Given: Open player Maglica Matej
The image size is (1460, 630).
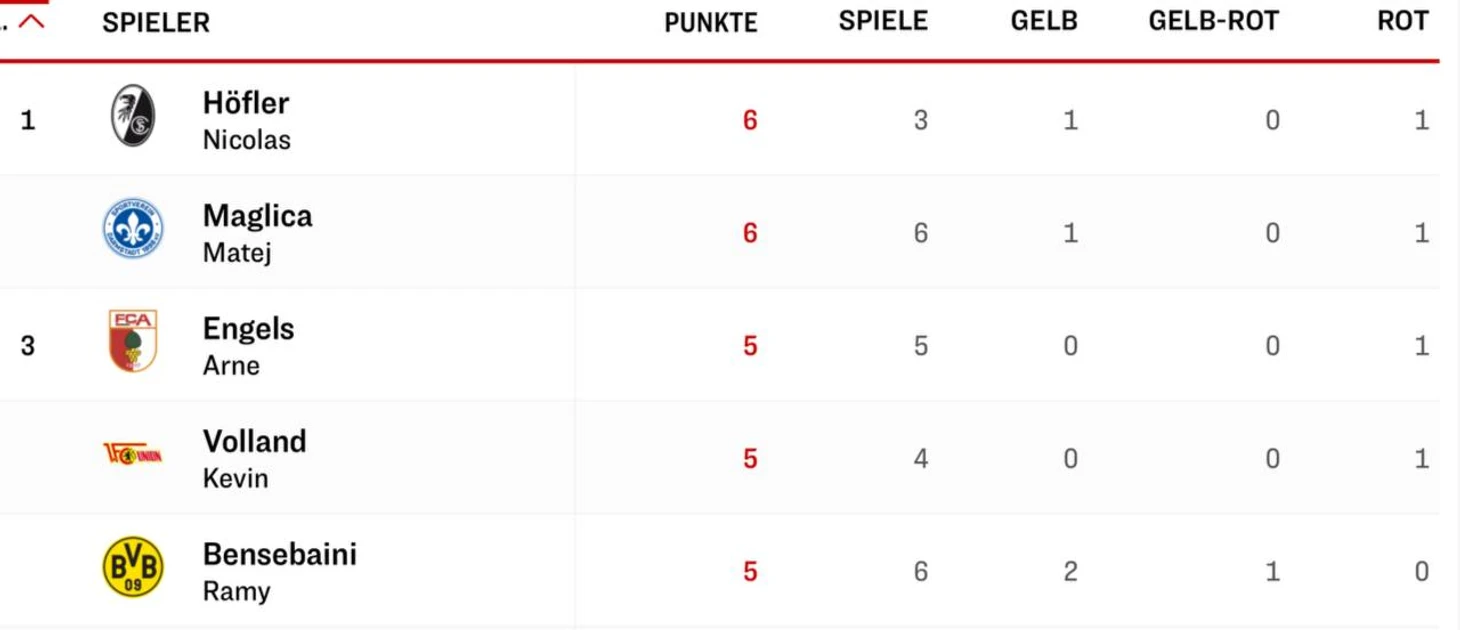Looking at the screenshot, I should click(x=257, y=233).
